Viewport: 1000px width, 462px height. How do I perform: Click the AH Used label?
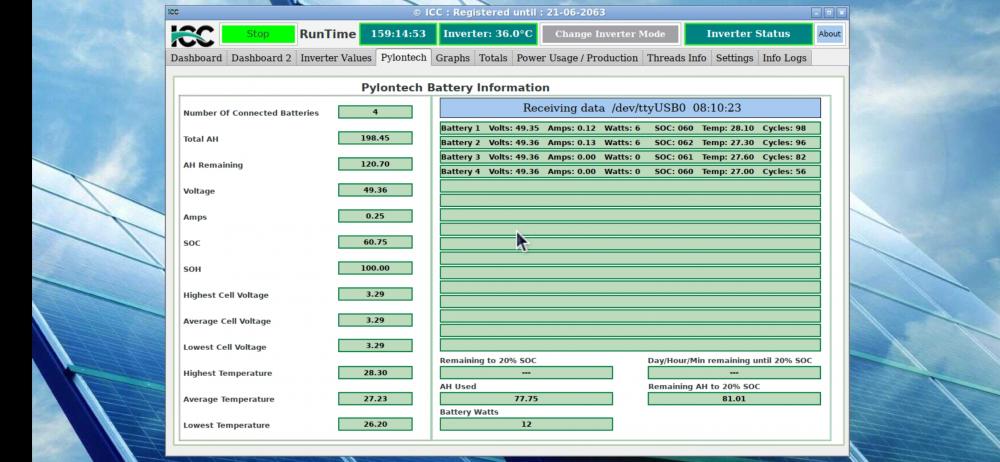[x=458, y=387]
